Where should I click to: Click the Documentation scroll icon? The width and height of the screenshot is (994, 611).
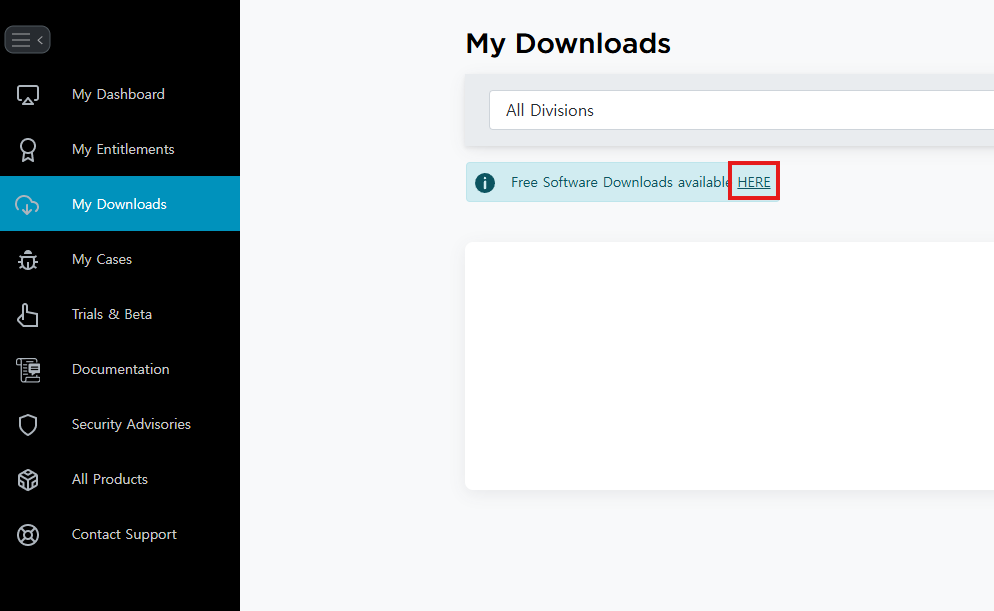[28, 370]
